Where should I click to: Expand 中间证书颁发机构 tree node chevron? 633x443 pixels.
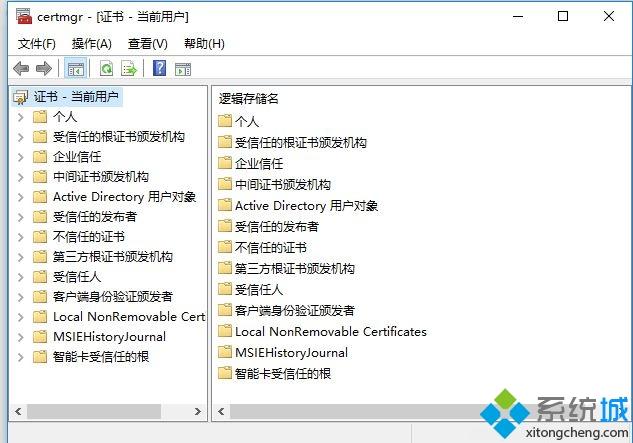pyautogui.click(x=21, y=177)
